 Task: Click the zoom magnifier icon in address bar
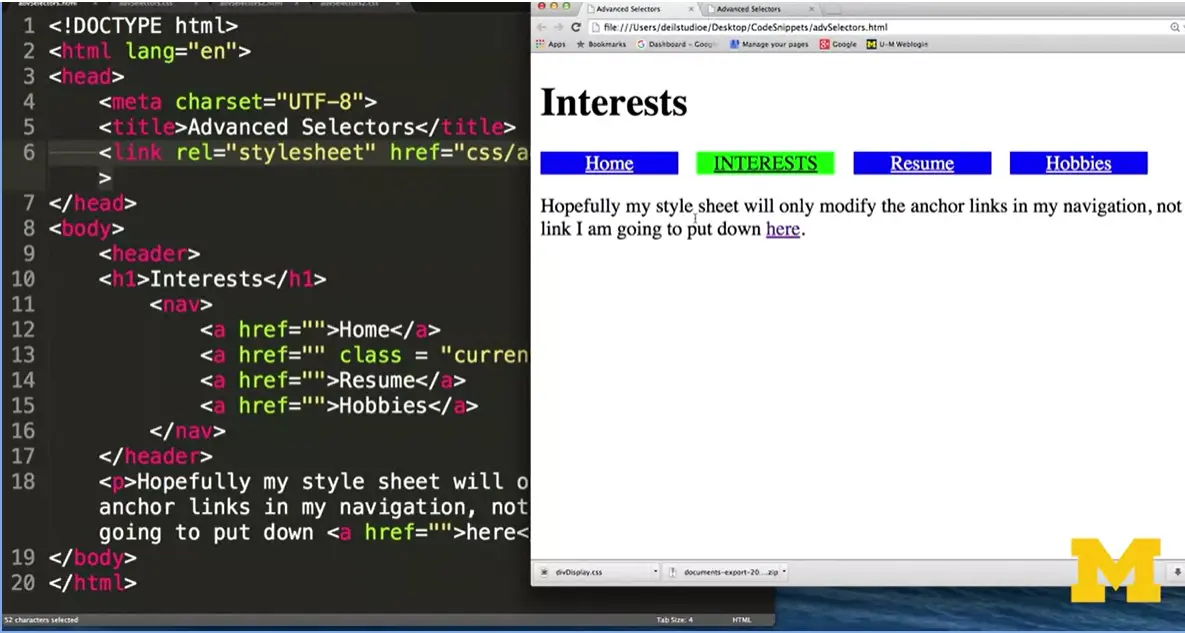[x=1175, y=27]
